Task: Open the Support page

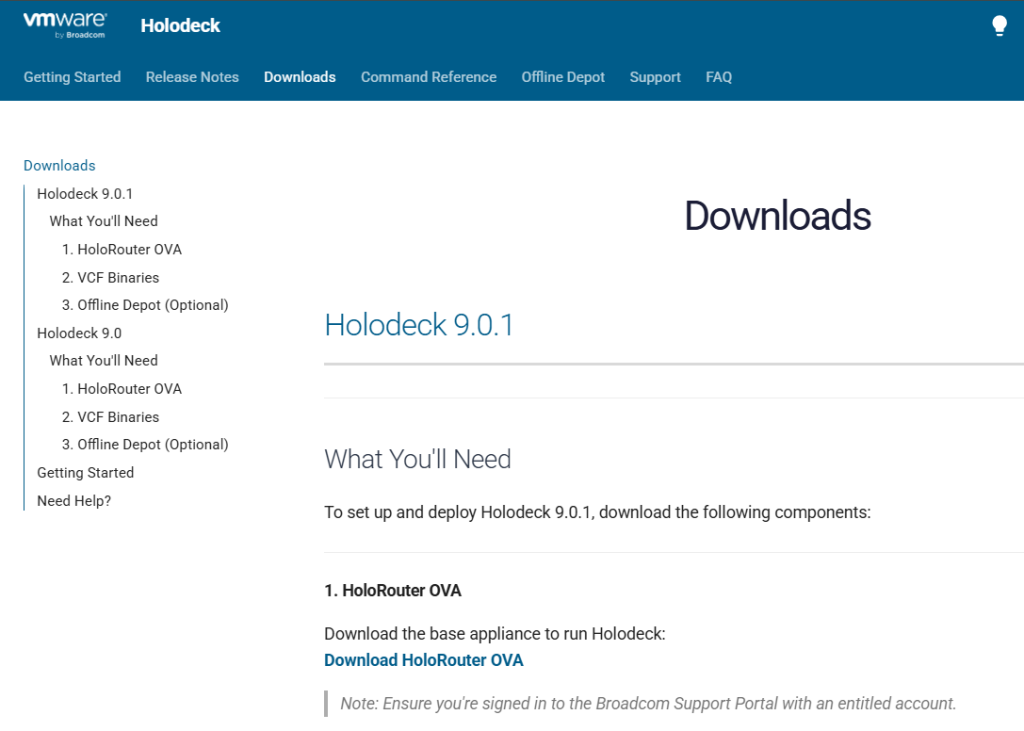Action: (x=655, y=77)
